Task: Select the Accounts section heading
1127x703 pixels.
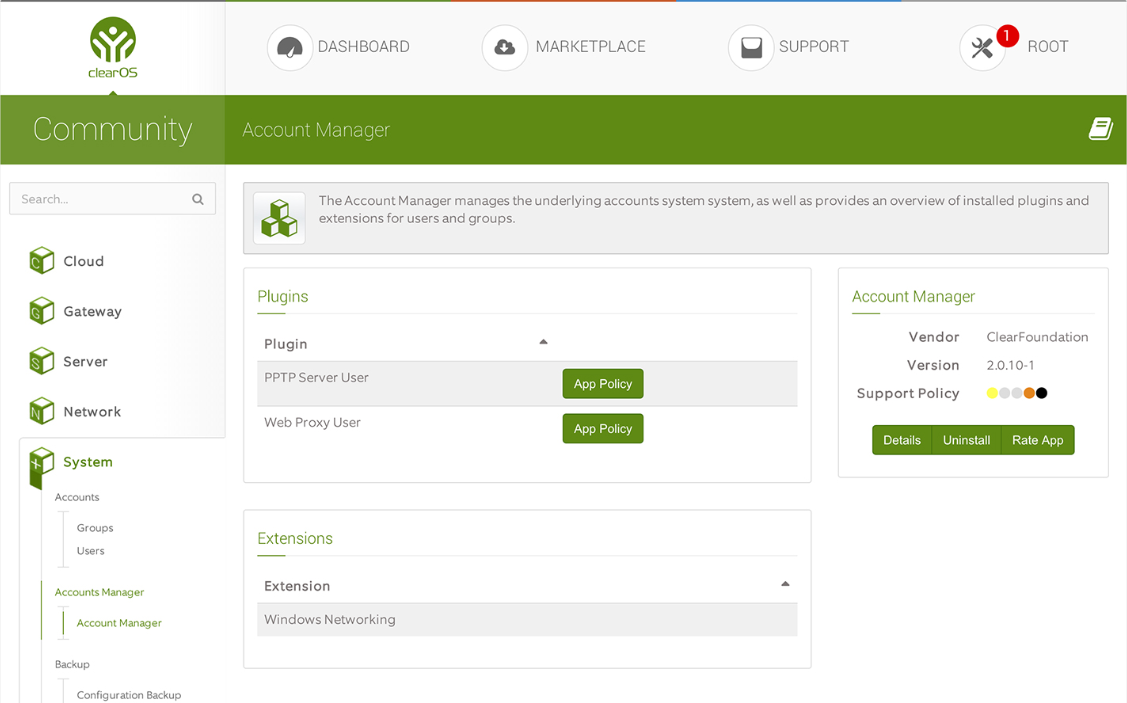Action: tap(77, 497)
